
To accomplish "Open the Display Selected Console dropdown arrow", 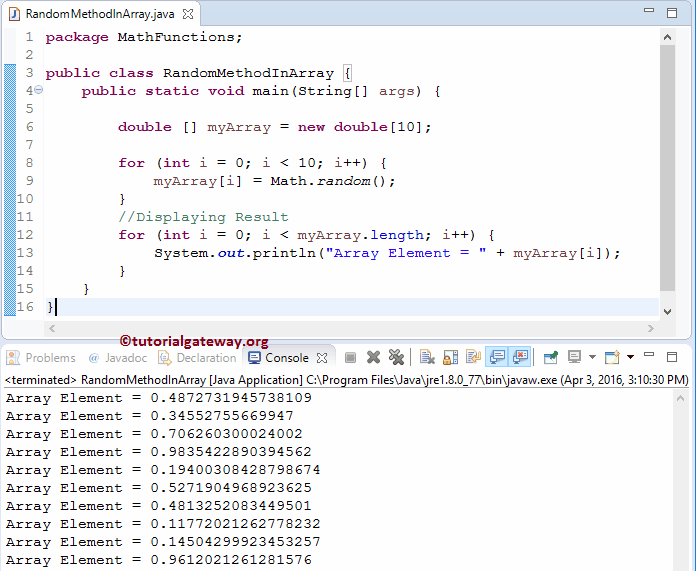I will [592, 357].
